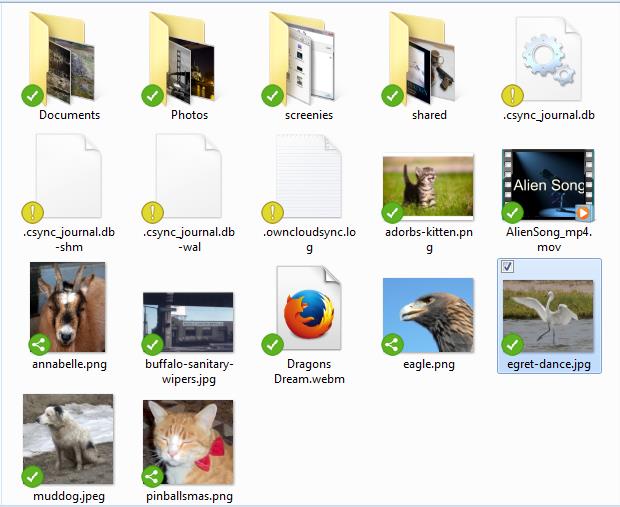
Task: Select the .owncloudsync.log file
Action: (x=308, y=185)
